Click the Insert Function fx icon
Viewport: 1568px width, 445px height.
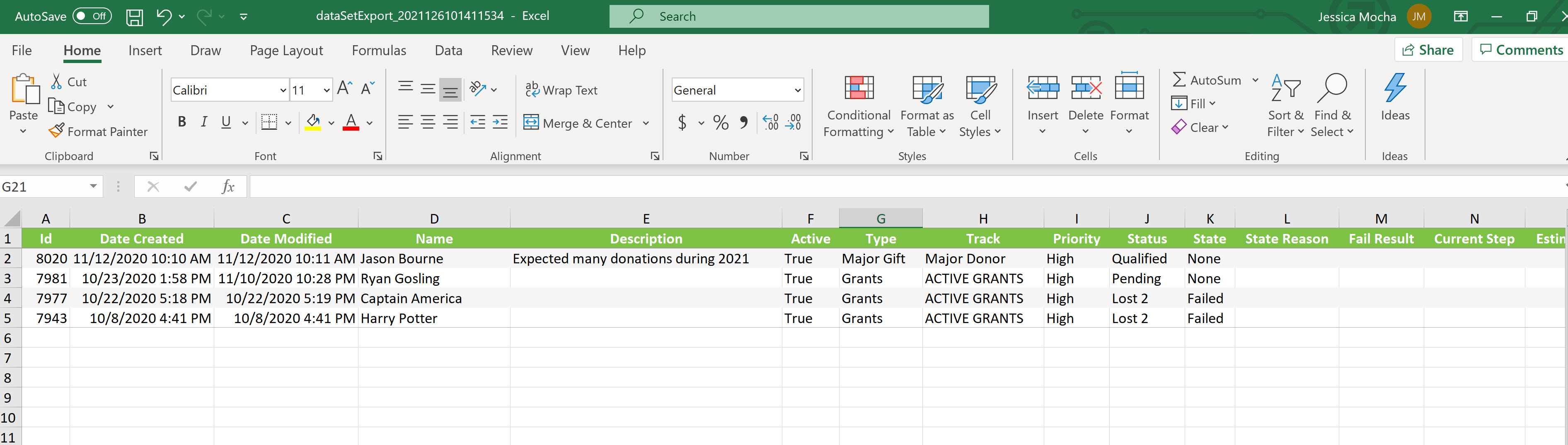click(x=228, y=187)
